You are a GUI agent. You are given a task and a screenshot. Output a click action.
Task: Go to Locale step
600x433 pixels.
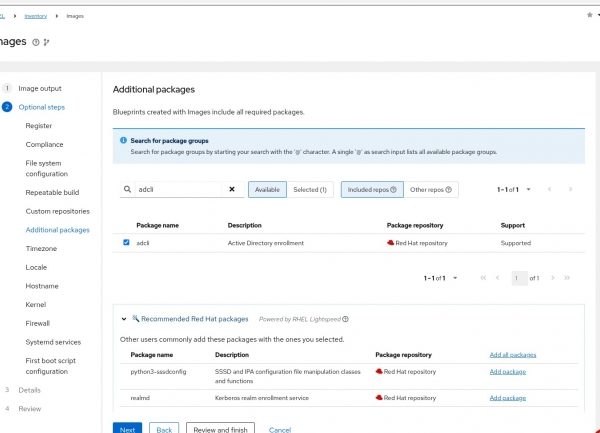coord(36,267)
